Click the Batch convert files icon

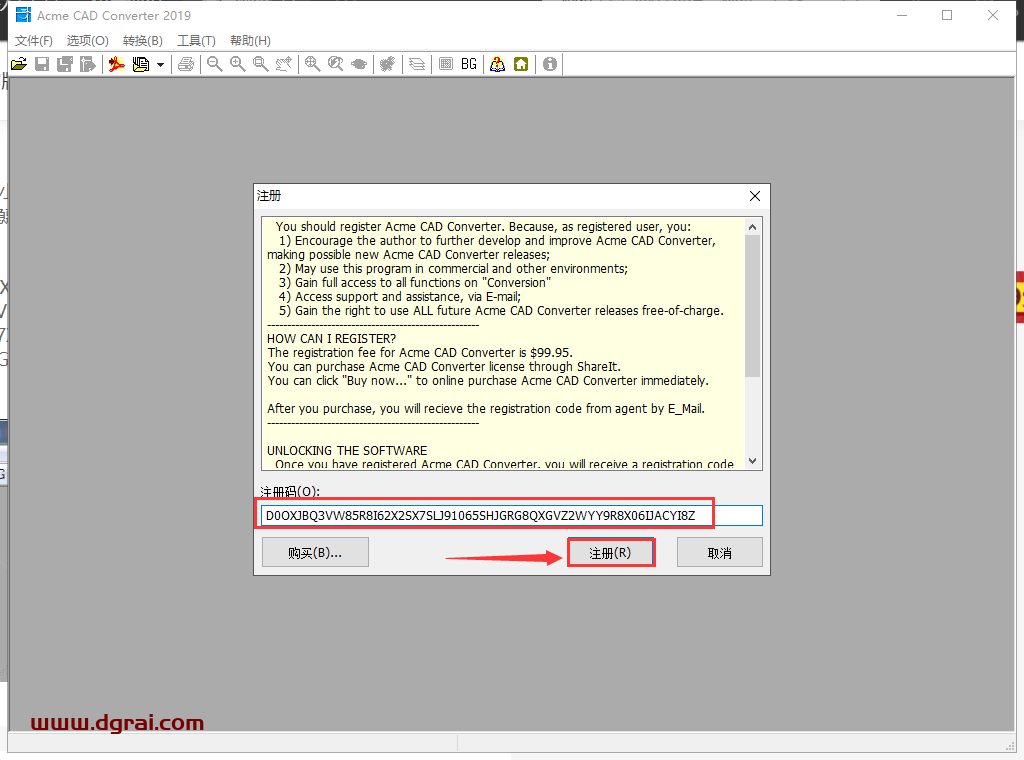[x=140, y=64]
